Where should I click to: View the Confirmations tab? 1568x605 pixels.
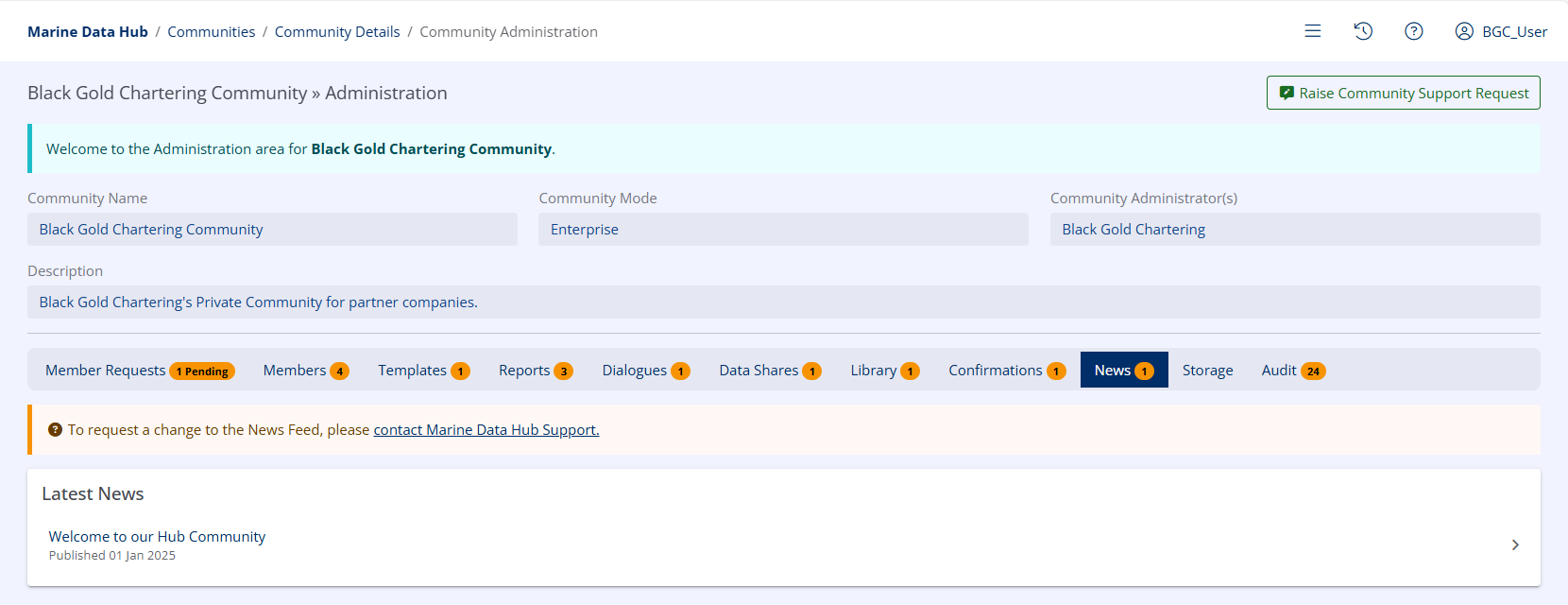1006,371
